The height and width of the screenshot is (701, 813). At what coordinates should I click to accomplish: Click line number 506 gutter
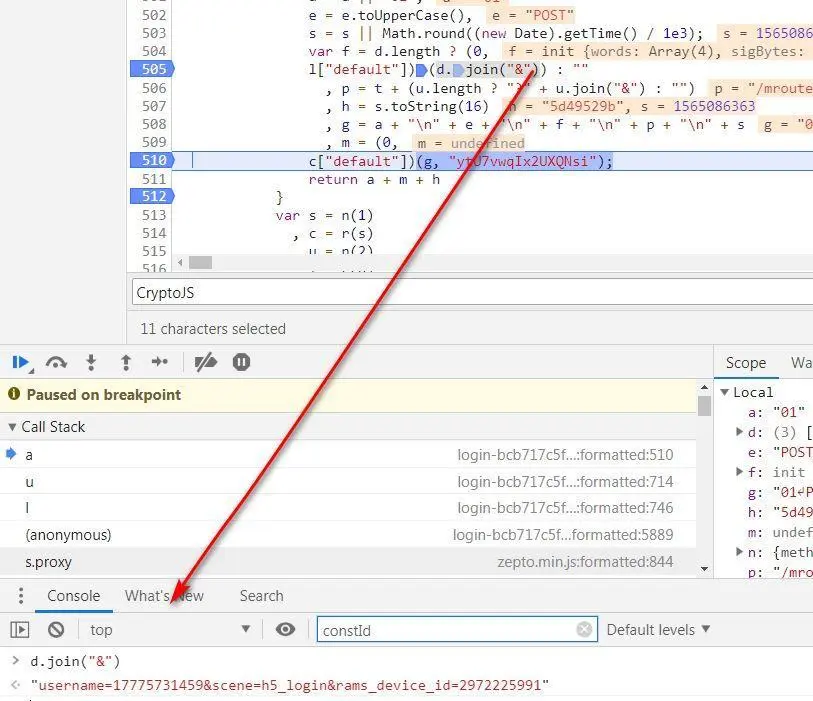154,88
